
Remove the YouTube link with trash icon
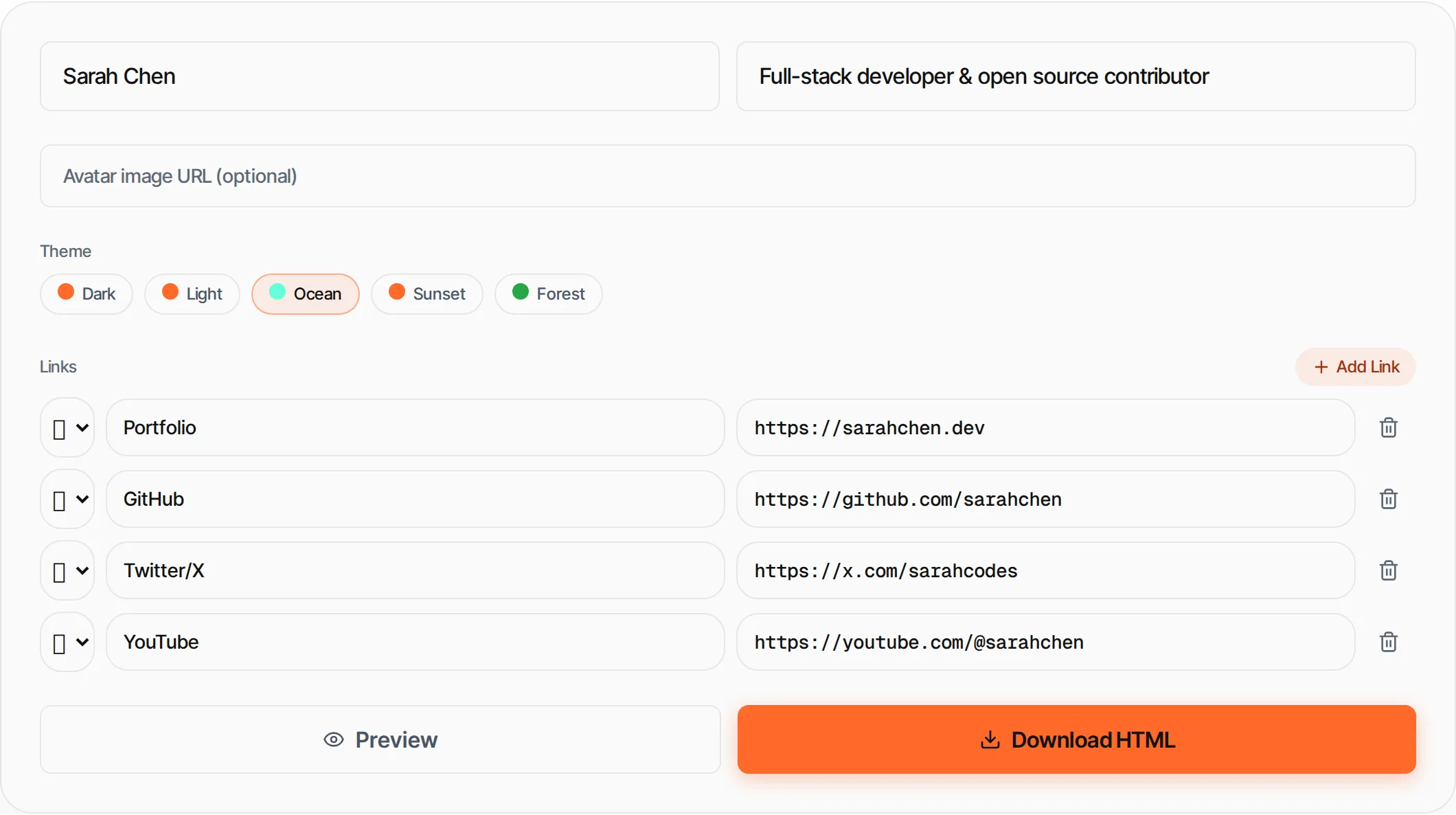coord(1388,642)
